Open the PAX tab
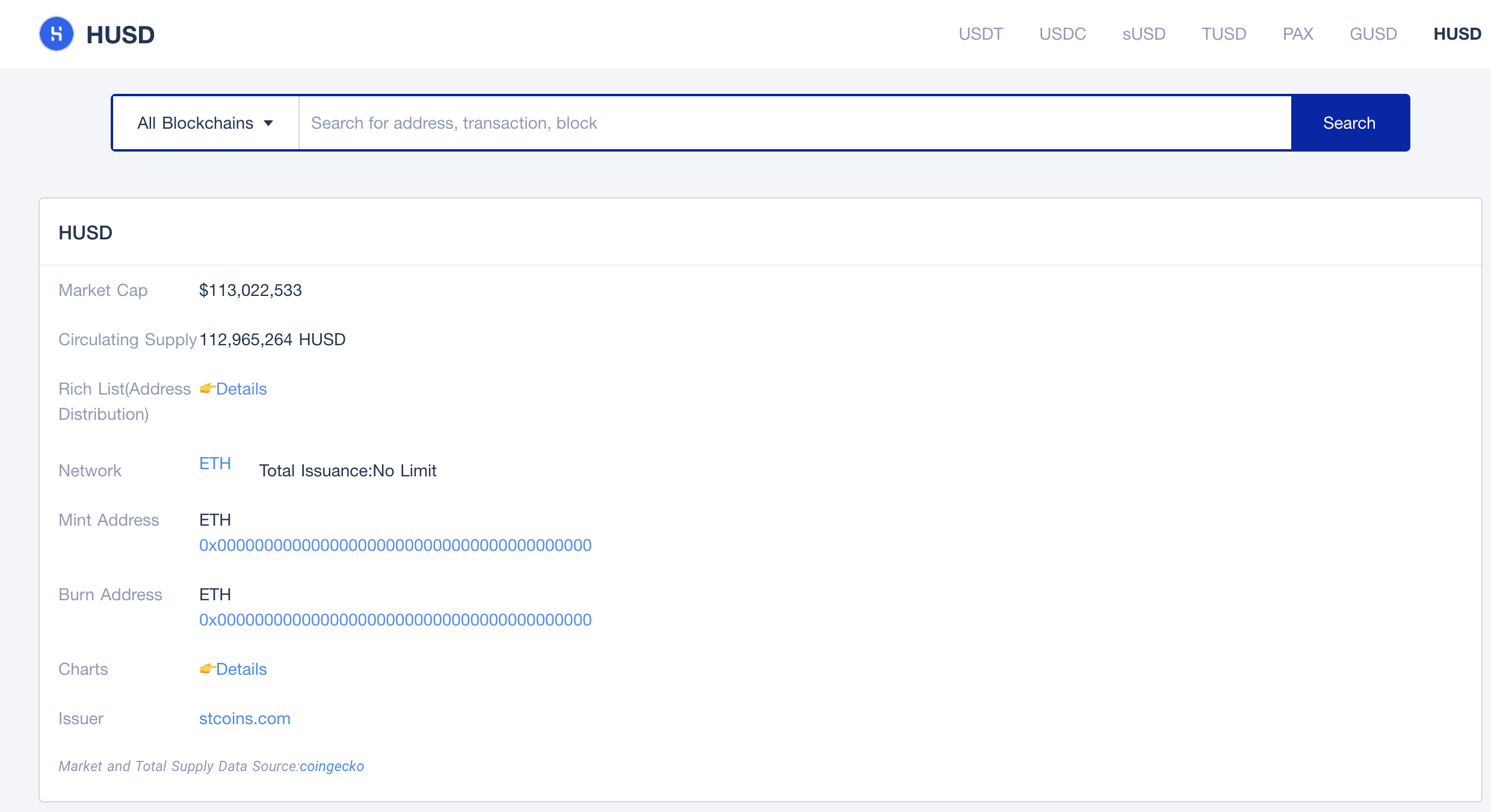Image resolution: width=1491 pixels, height=812 pixels. tap(1298, 34)
